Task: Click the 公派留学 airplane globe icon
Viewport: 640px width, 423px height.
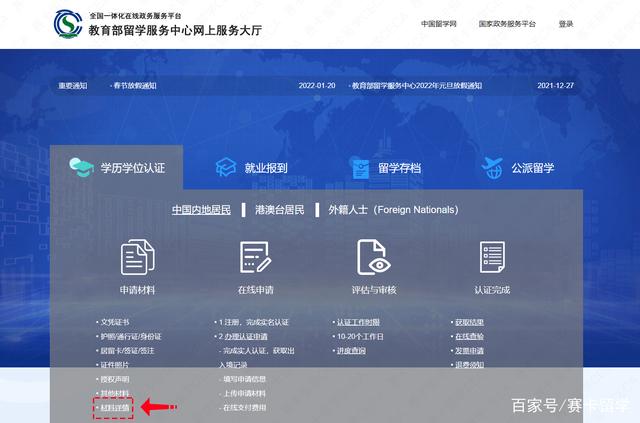Action: 492,168
